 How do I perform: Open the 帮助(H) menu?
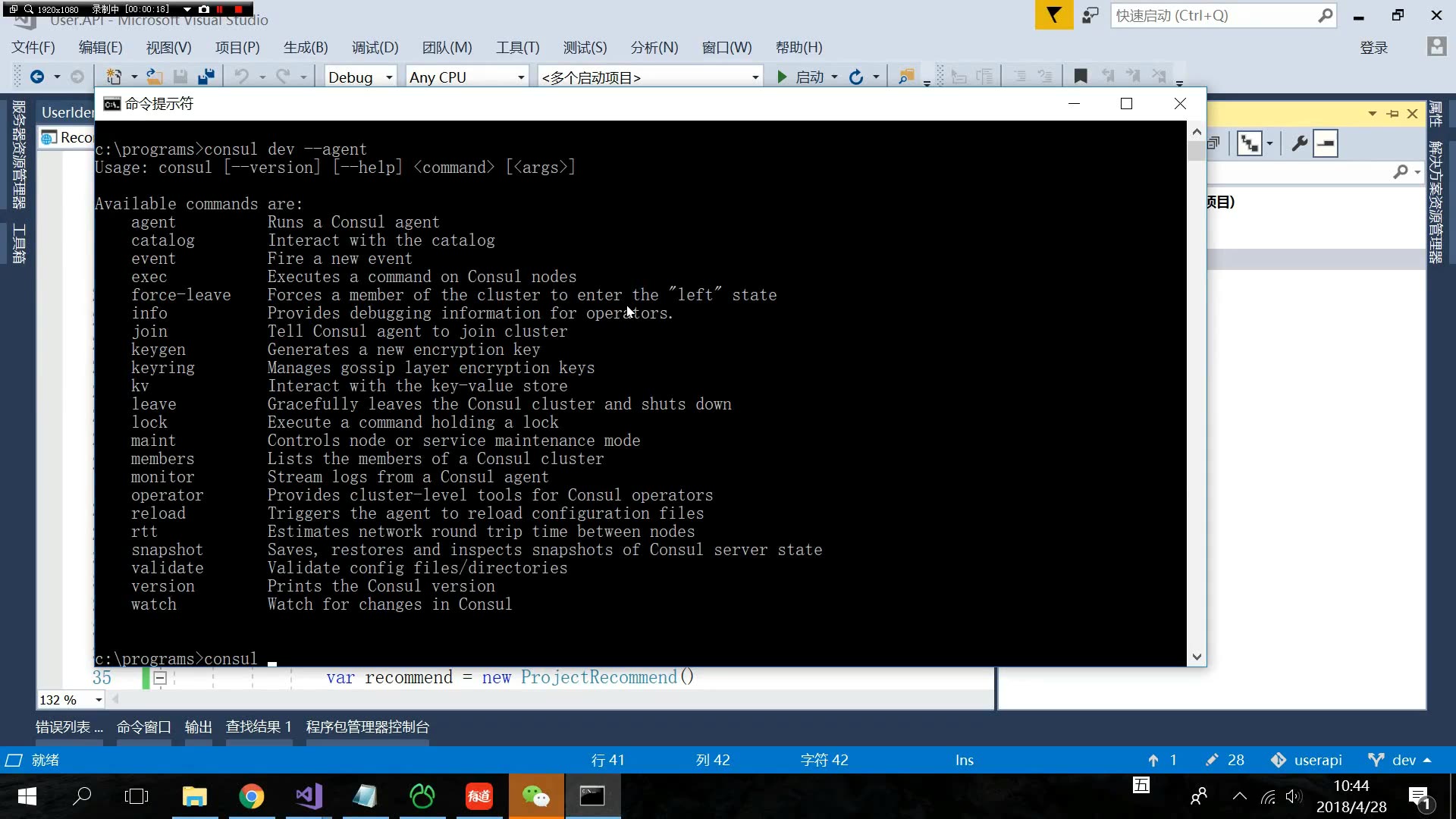coord(799,48)
